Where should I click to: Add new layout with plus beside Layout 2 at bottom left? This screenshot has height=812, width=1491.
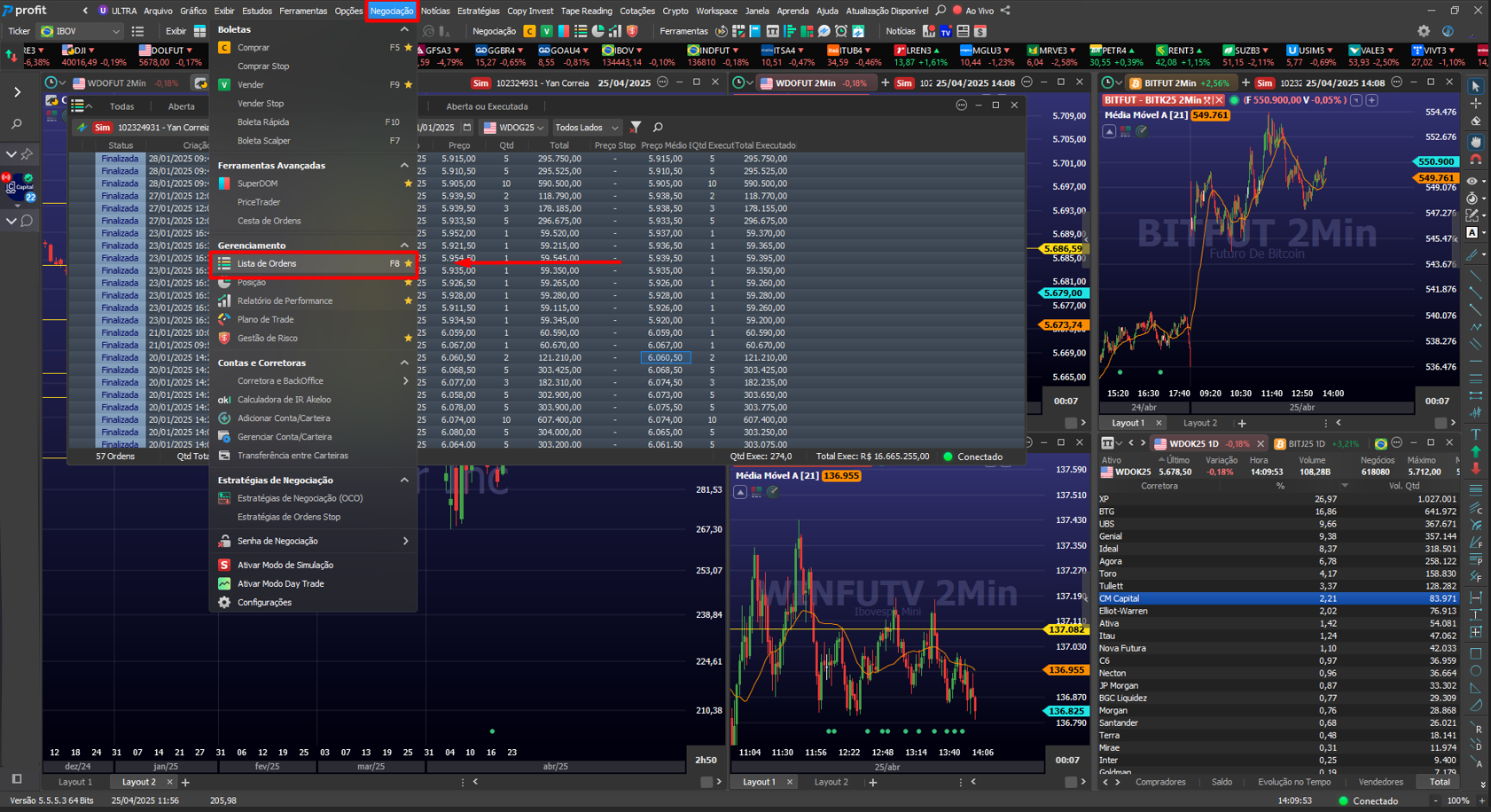[x=185, y=782]
